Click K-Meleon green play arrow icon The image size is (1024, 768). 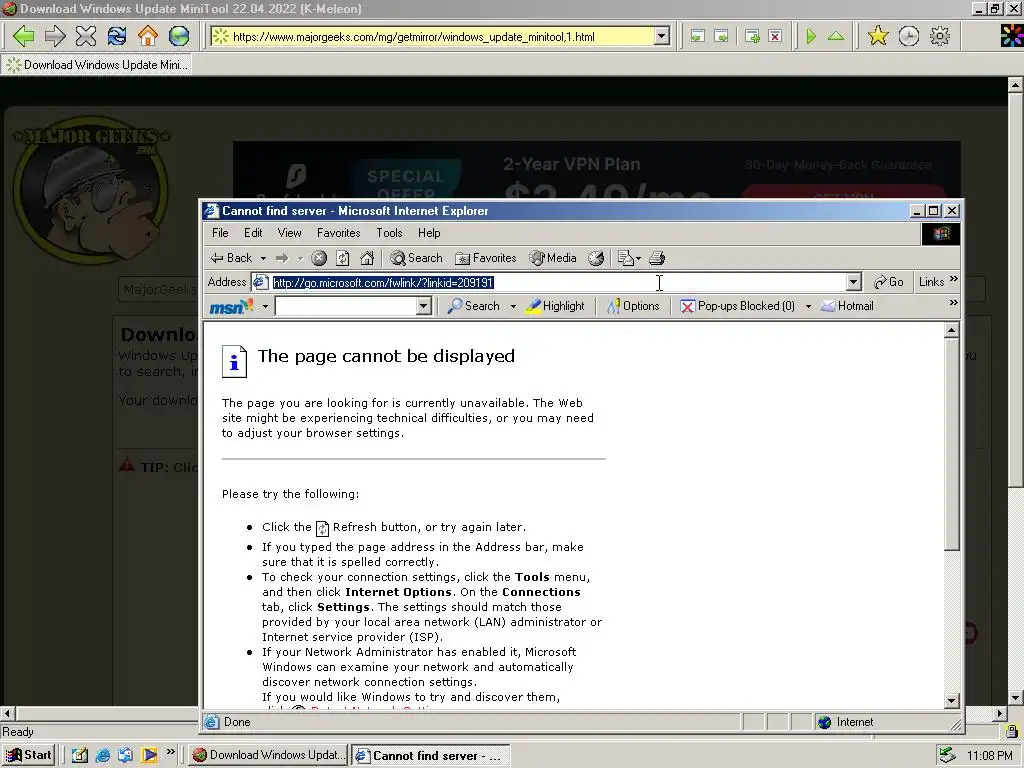tap(811, 36)
